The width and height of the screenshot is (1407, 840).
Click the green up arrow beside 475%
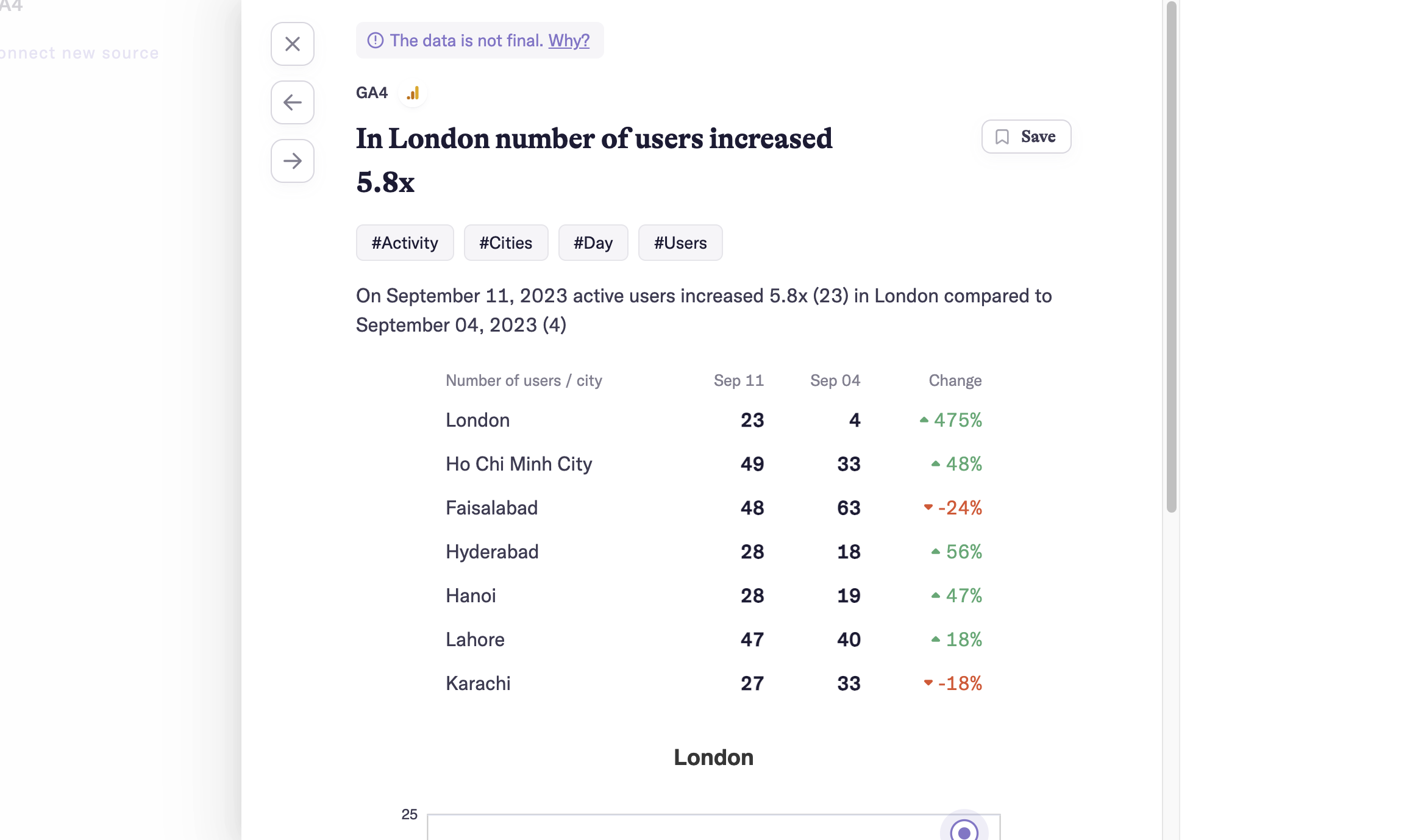tap(924, 419)
